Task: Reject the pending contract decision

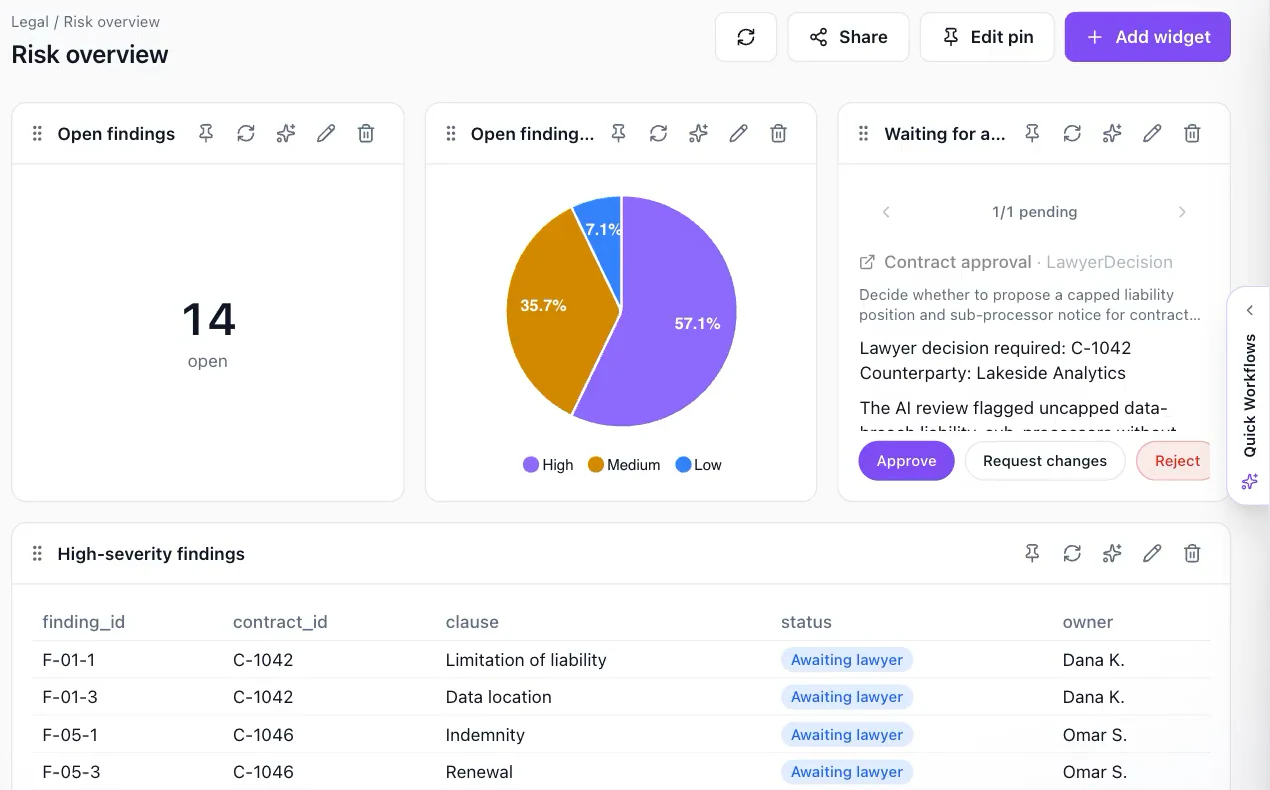Action: tap(1175, 461)
